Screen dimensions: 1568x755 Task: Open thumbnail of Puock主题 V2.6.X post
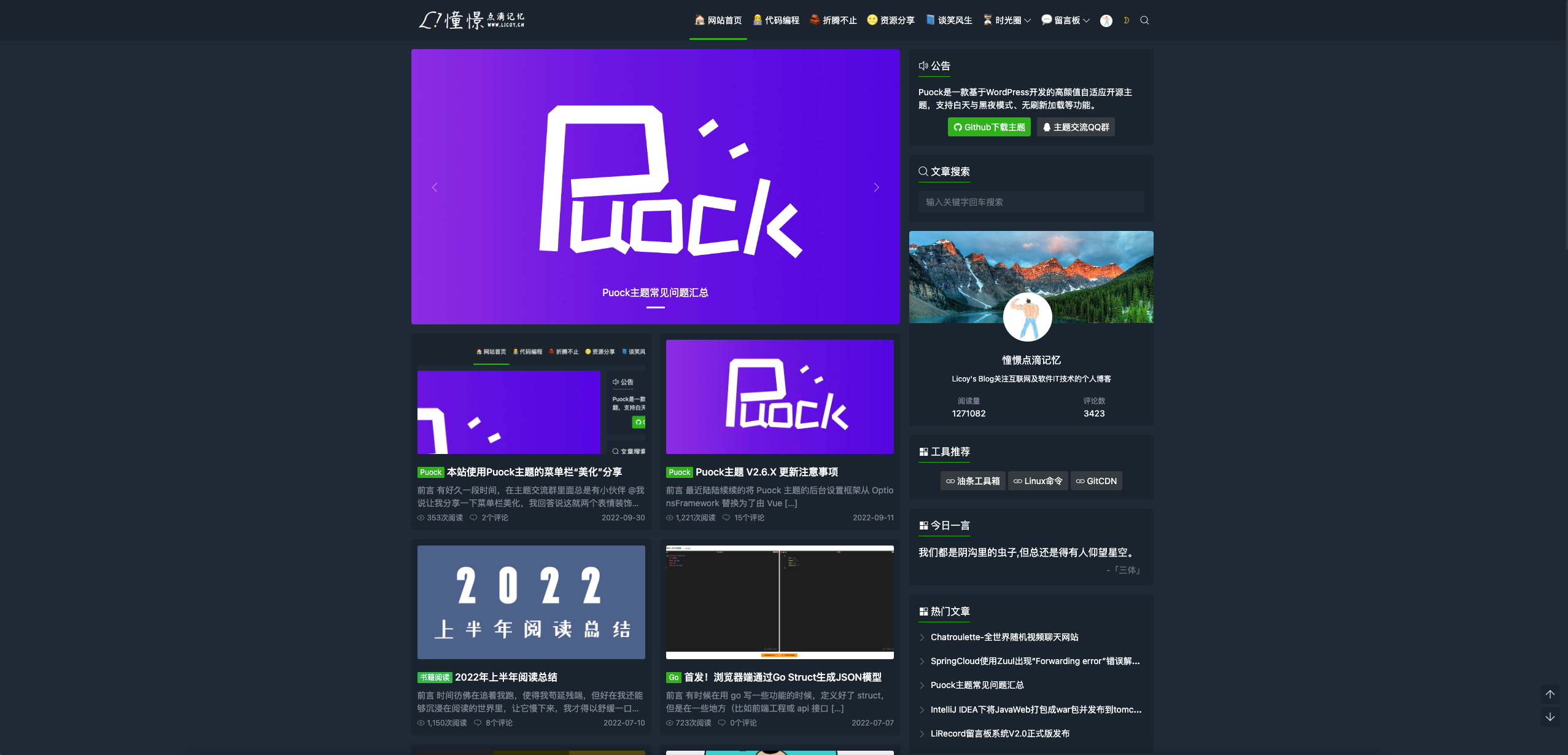(780, 397)
